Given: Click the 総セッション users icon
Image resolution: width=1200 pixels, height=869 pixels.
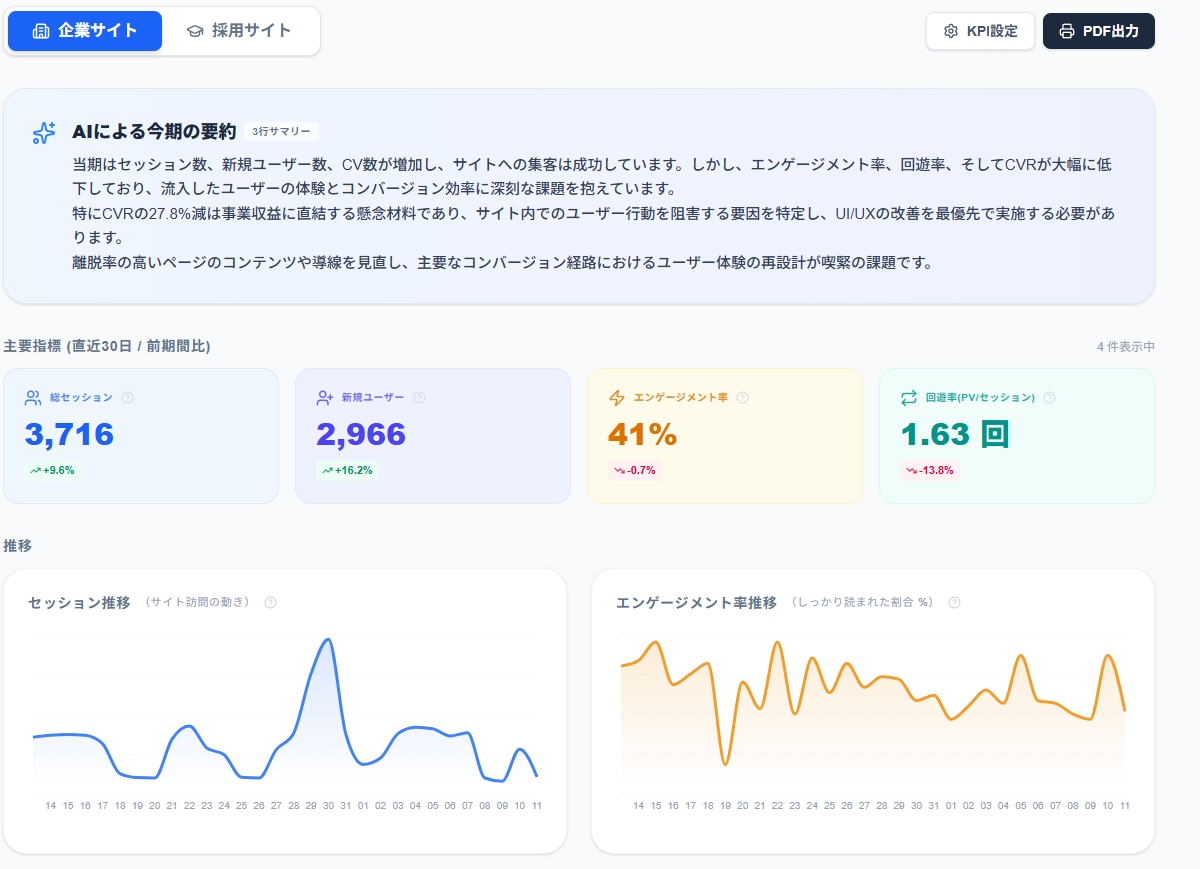Looking at the screenshot, I should (33, 398).
